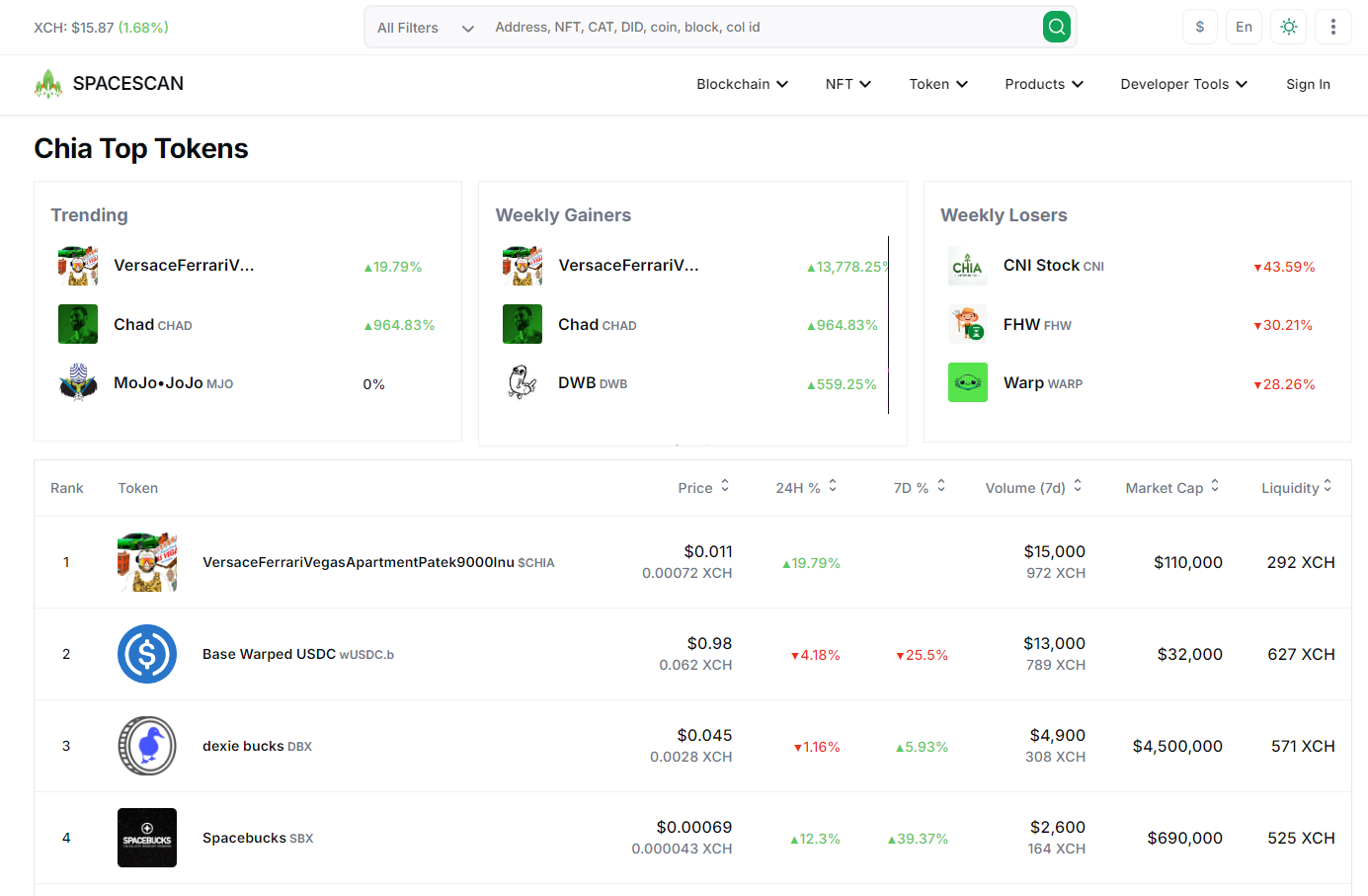The width and height of the screenshot is (1368, 896).
Task: Open Spacebucks SBX token page
Action: coord(258,838)
